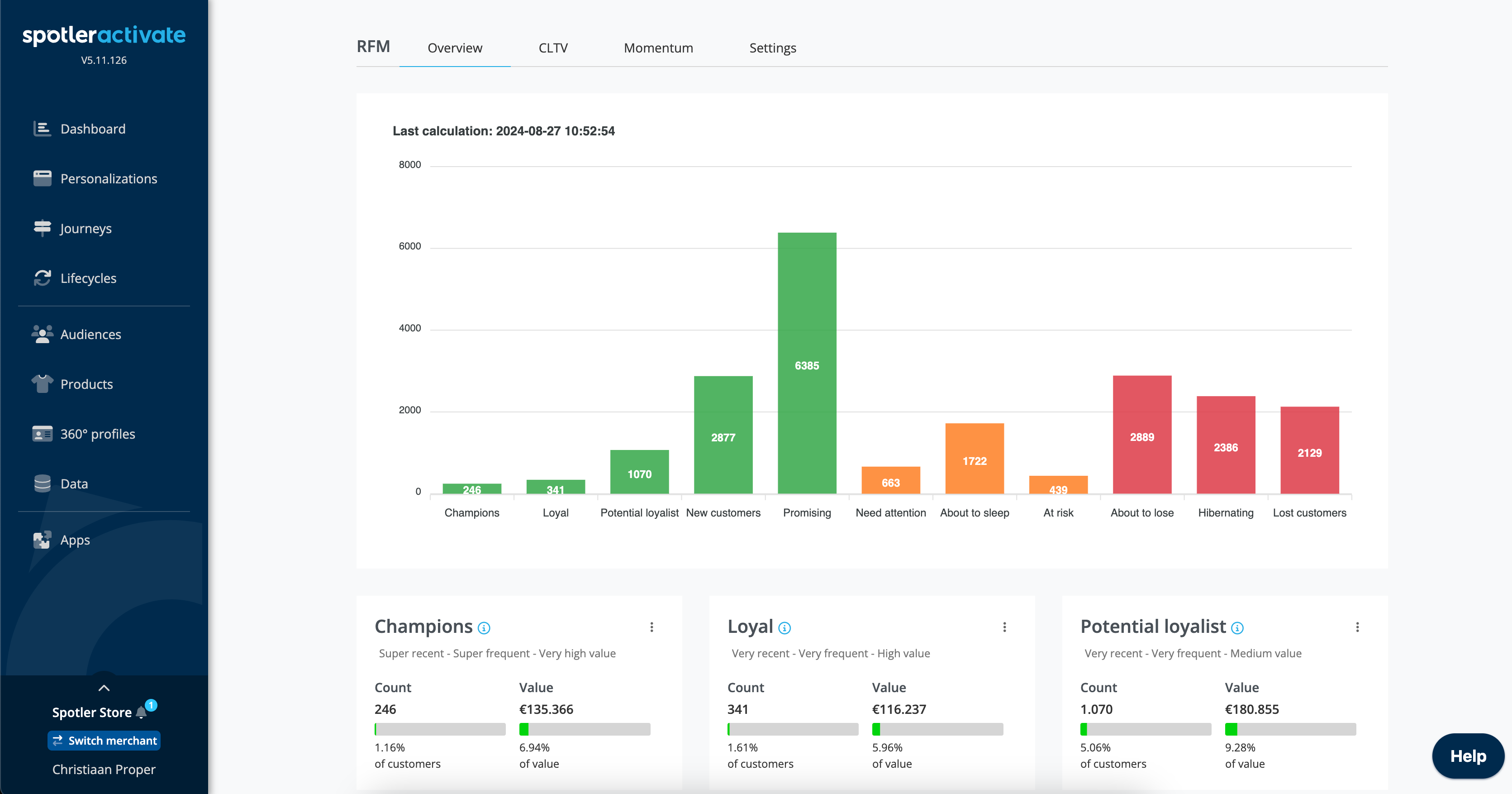Viewport: 1512px width, 794px height.
Task: Click the At risk bar showing 439
Action: pos(1058,485)
